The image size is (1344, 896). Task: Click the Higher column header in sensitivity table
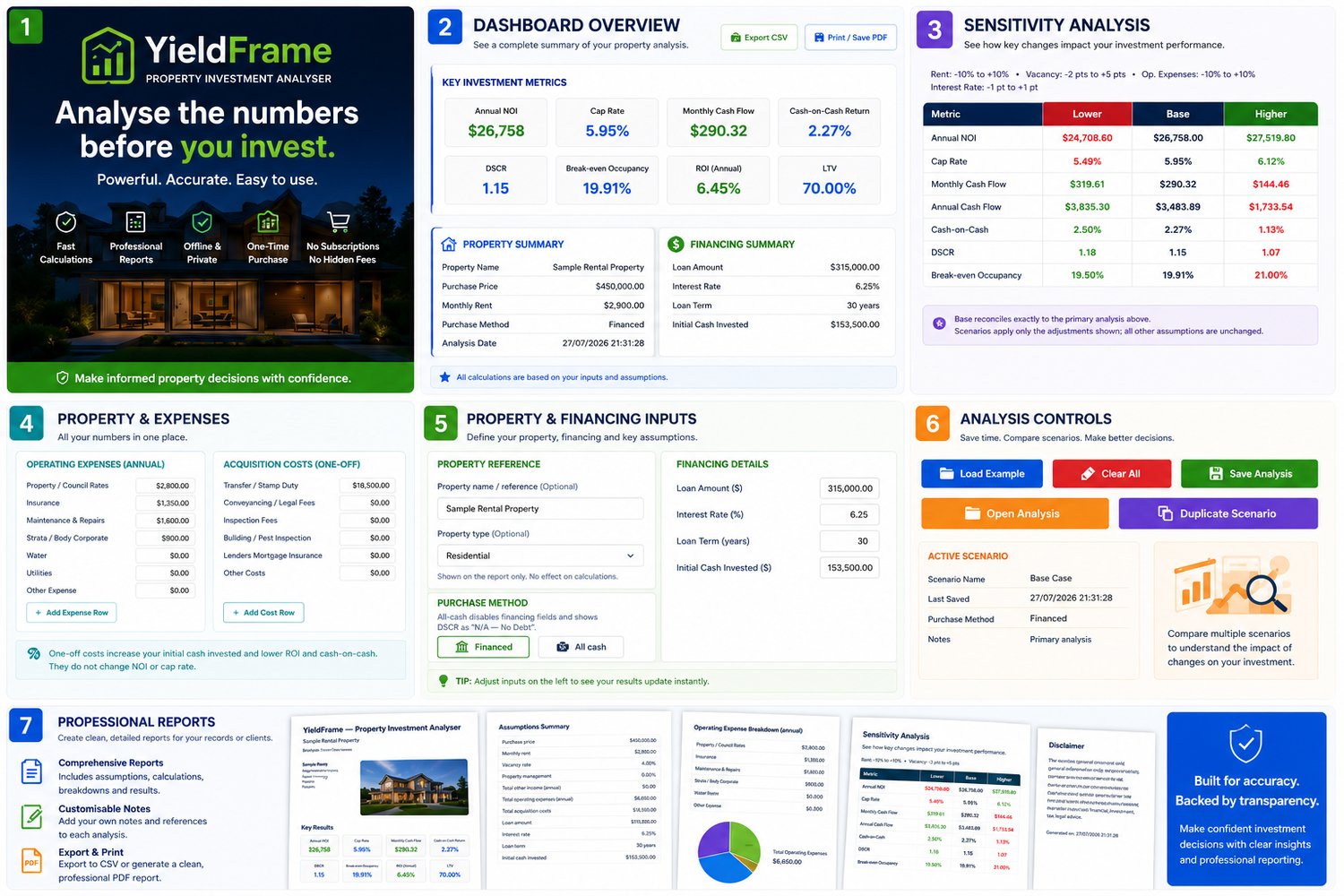tap(1271, 114)
